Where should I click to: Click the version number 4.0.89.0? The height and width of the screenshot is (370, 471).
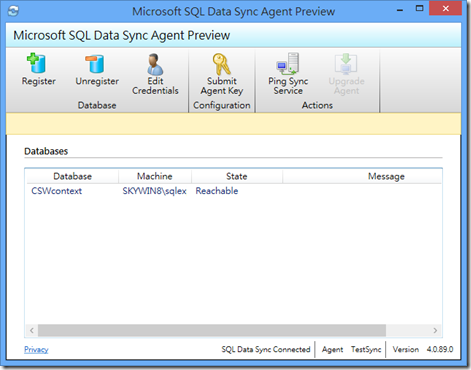click(x=440, y=349)
